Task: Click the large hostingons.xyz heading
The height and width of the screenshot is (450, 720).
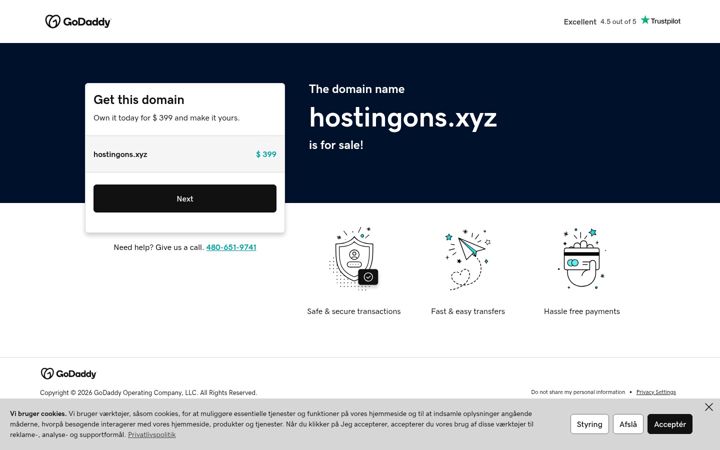Action: (x=403, y=118)
